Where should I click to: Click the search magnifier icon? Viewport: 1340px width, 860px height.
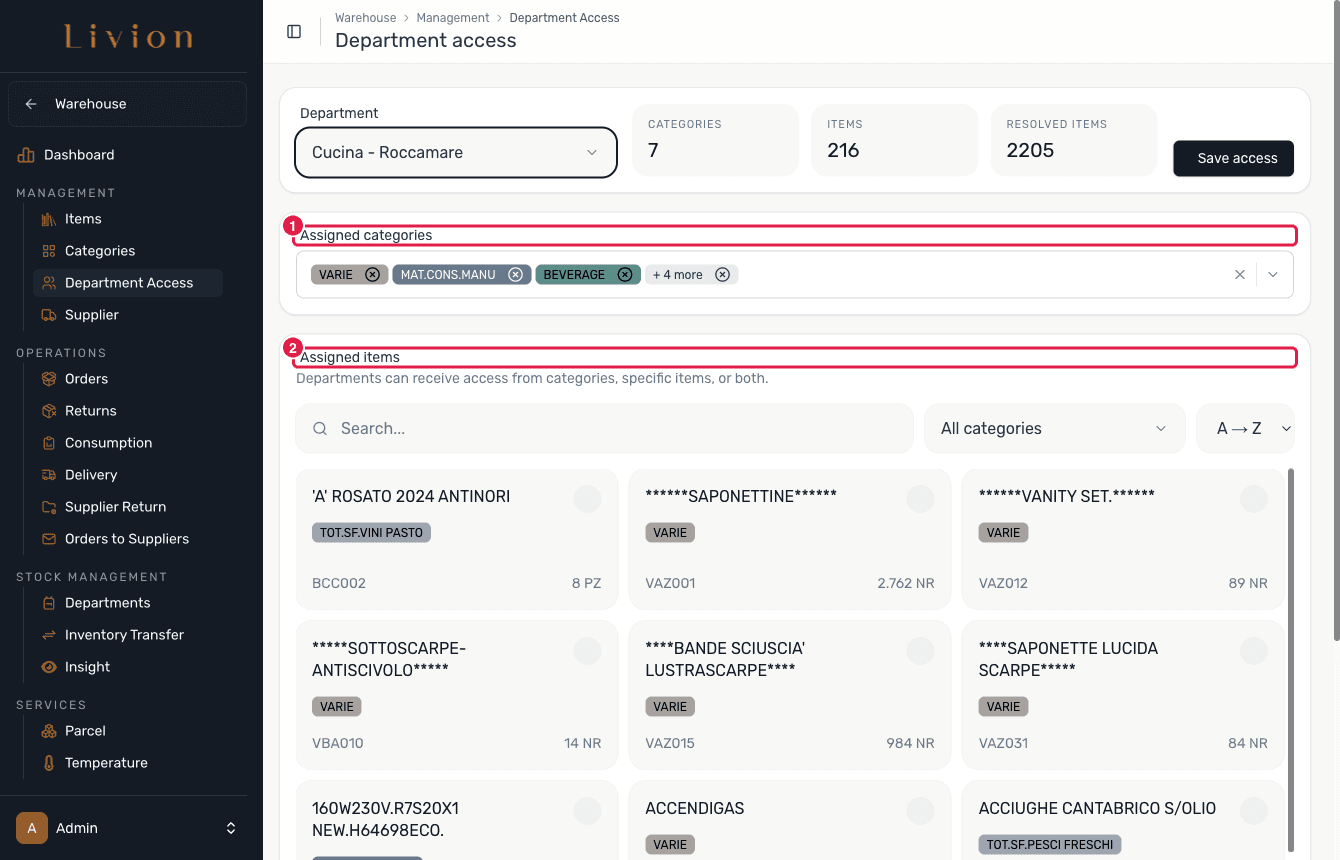[320, 429]
